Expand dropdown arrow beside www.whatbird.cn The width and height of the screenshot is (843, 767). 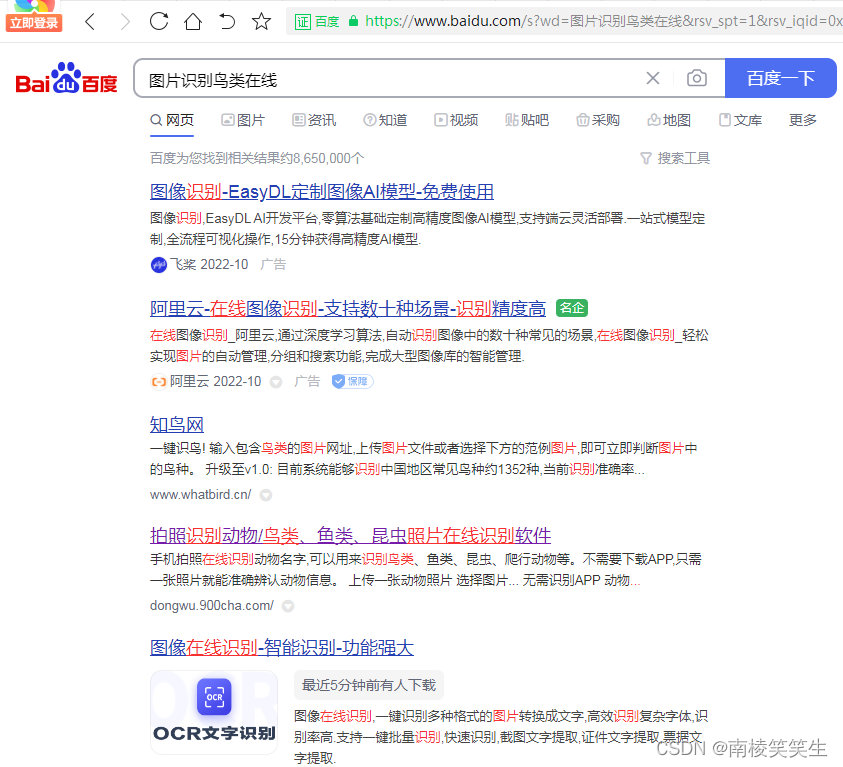[x=266, y=495]
